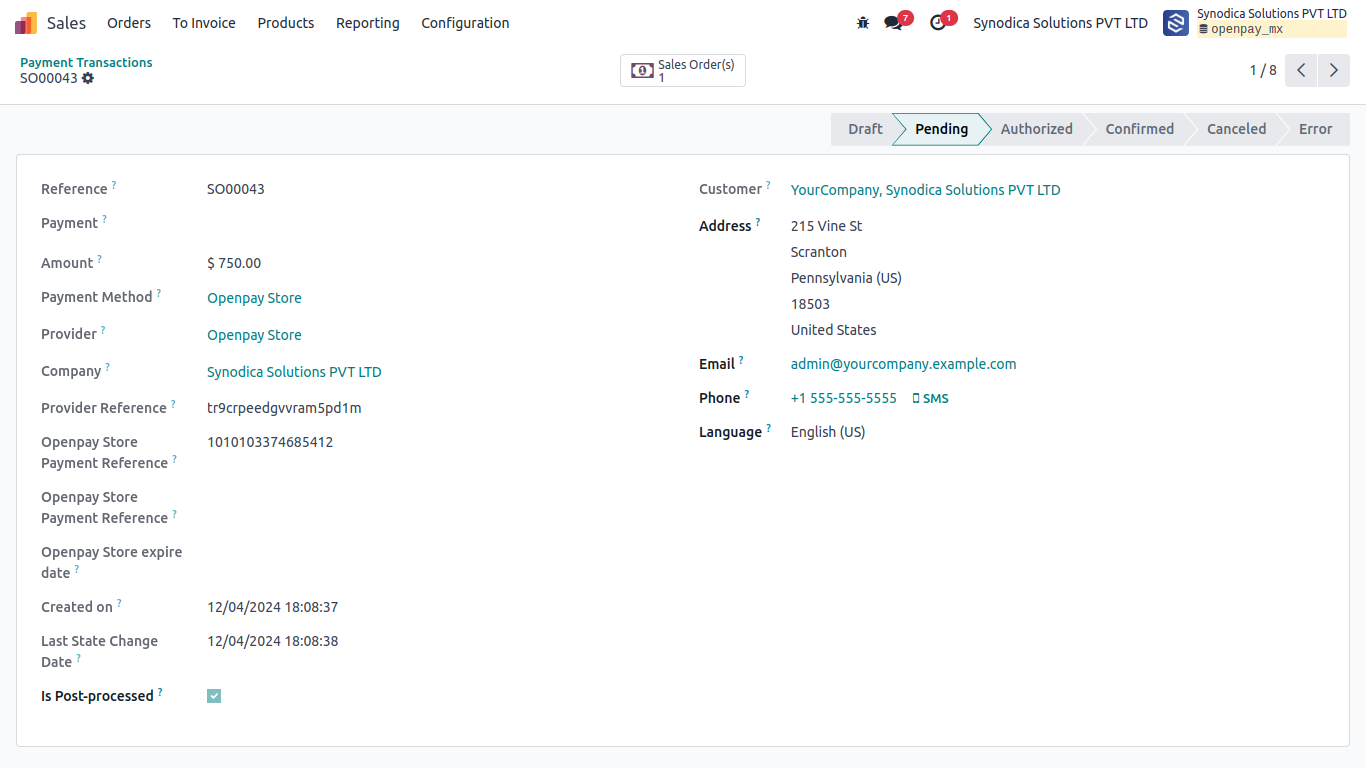The height and width of the screenshot is (768, 1366).
Task: Open the To Invoice menu
Action: (x=204, y=22)
